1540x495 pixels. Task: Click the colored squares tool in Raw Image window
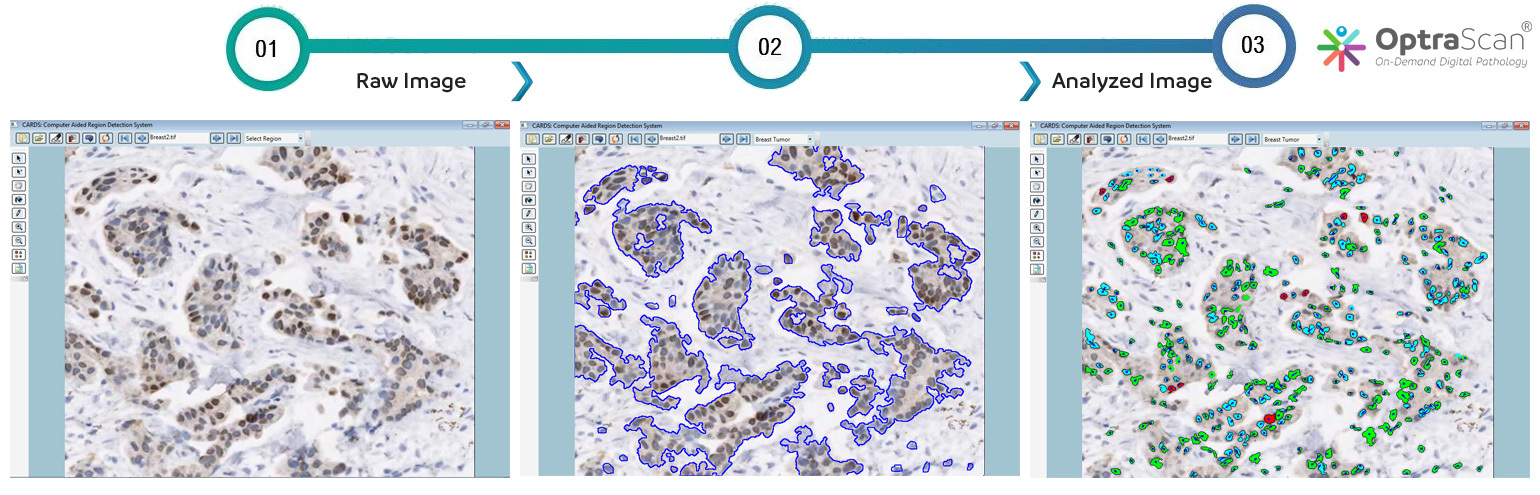[x=19, y=254]
